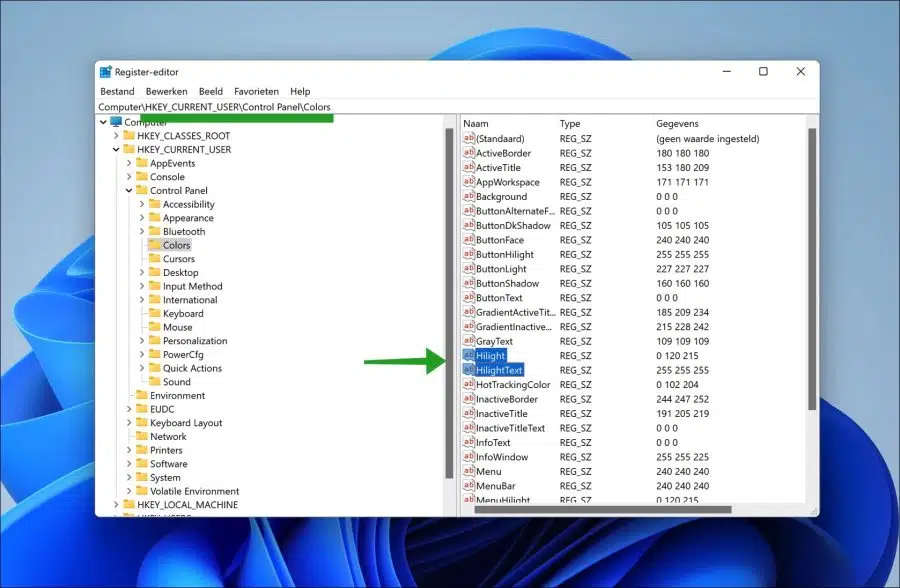Image resolution: width=900 pixels, height=588 pixels.
Task: Click the ButtonText string value icon
Action: (469, 297)
